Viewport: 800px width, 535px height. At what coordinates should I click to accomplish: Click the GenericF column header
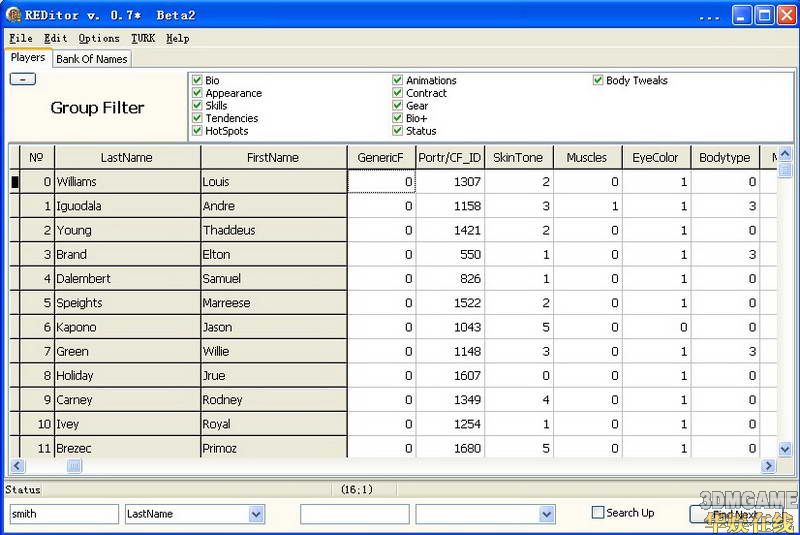pos(381,158)
